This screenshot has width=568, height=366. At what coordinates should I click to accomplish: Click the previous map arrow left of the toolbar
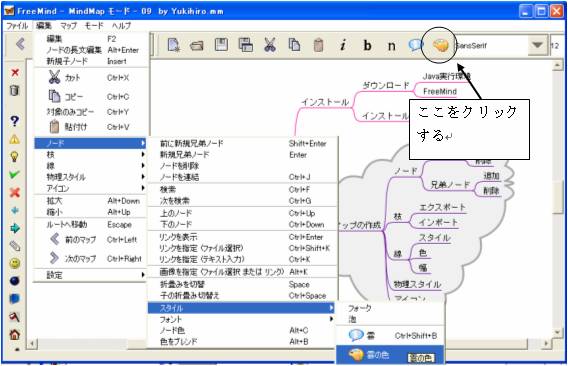pos(20,44)
